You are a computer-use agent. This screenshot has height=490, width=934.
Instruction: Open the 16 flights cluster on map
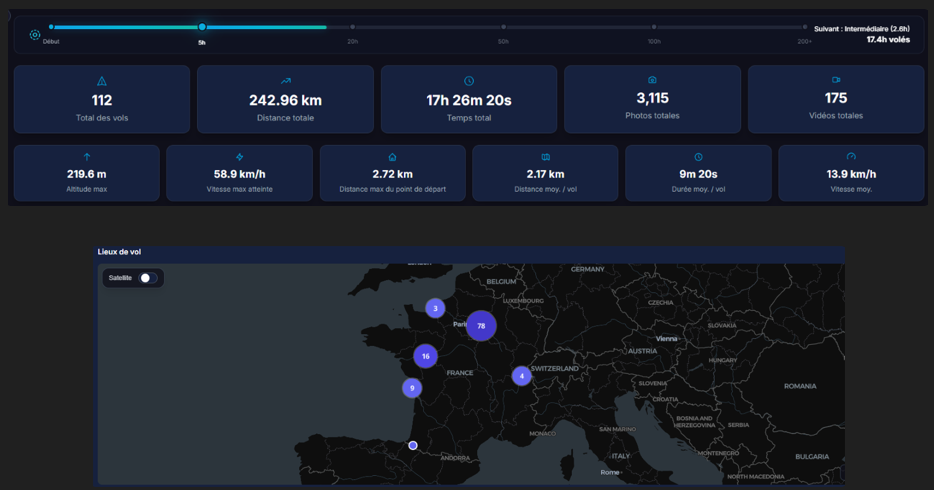coord(426,356)
